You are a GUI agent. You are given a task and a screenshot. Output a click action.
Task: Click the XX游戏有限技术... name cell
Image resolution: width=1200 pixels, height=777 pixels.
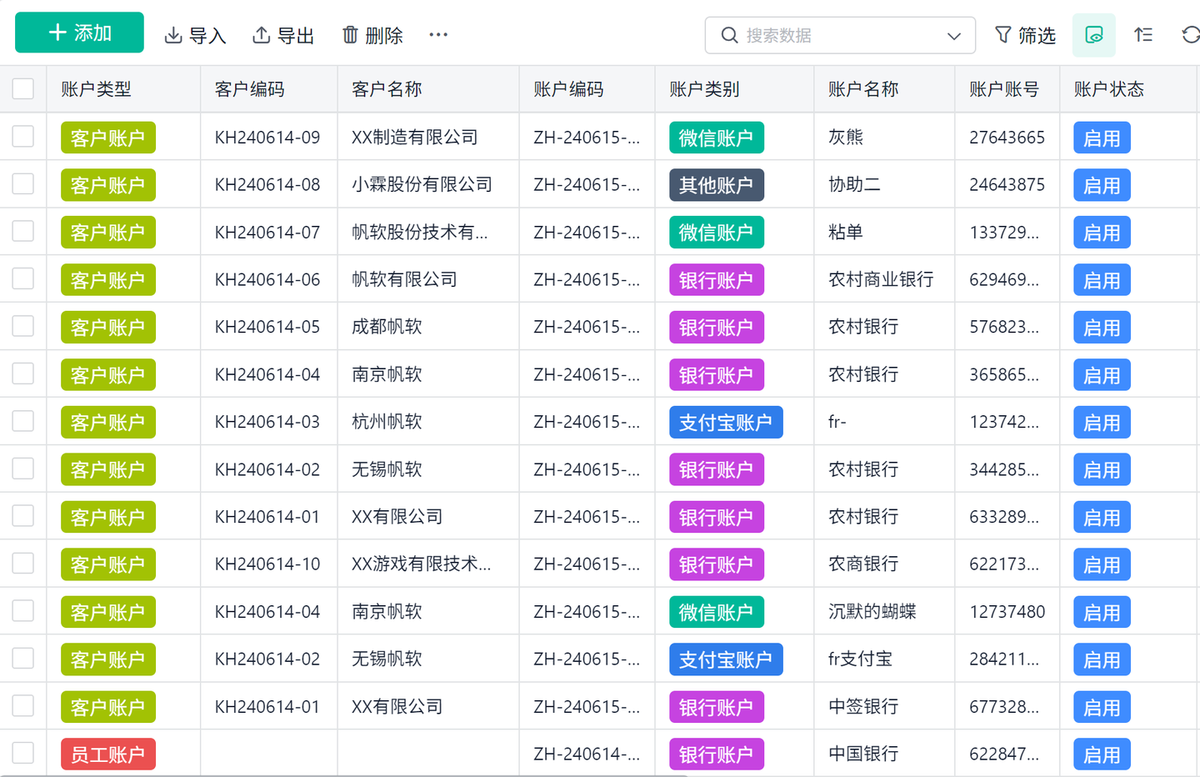pyautogui.click(x=422, y=563)
